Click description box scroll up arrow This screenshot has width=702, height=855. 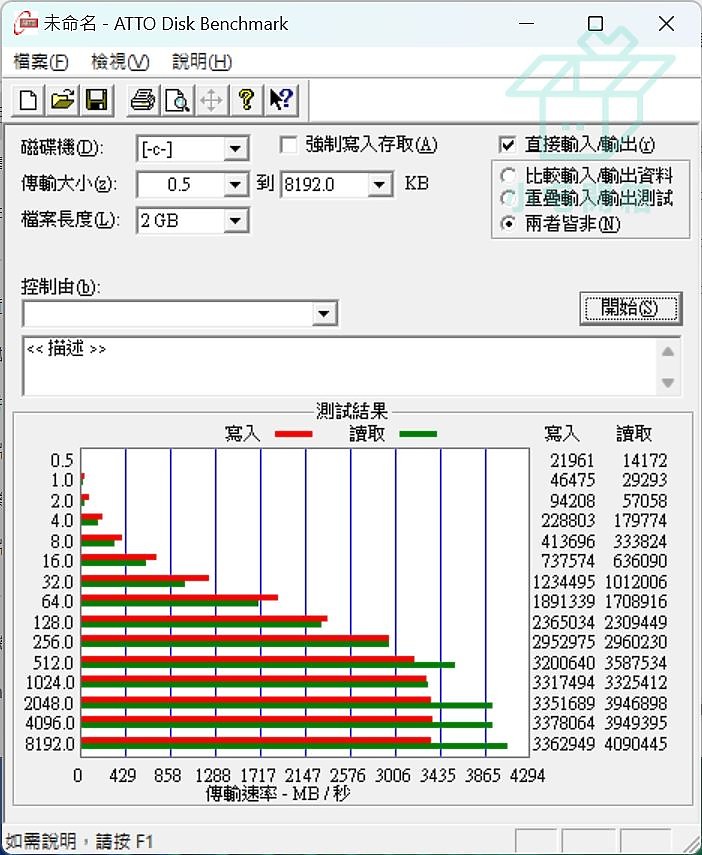668,352
